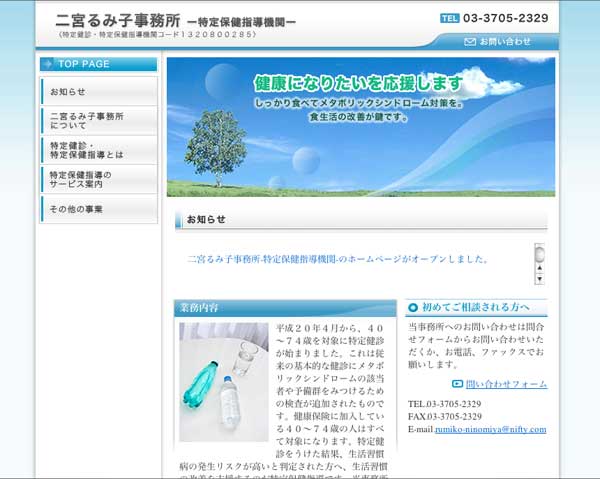Click the water bottles photo thumbnail
The width and height of the screenshot is (600, 479).
click(224, 381)
